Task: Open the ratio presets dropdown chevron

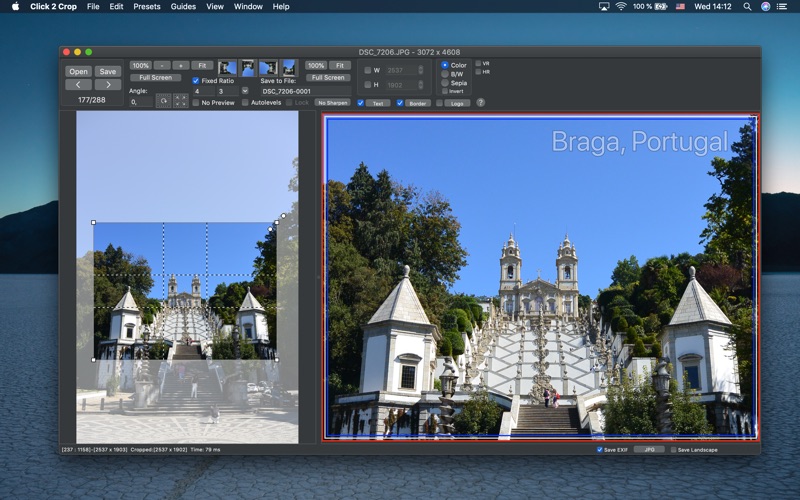Action: coord(245,91)
